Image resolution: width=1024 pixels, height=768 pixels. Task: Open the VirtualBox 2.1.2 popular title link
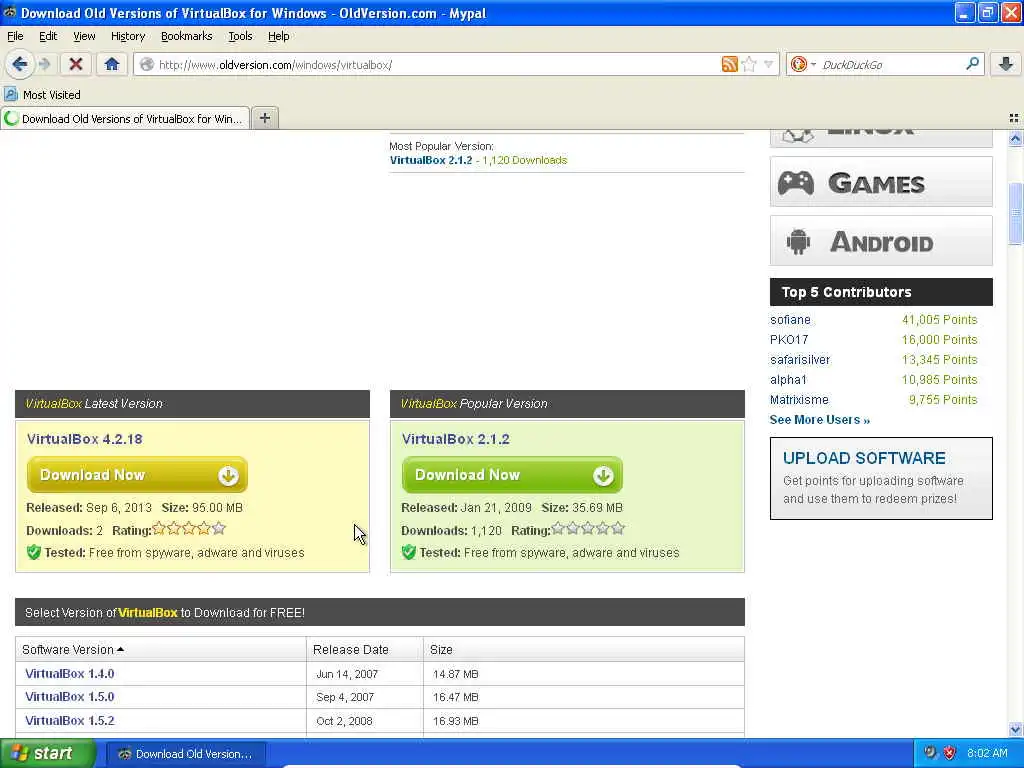point(455,439)
